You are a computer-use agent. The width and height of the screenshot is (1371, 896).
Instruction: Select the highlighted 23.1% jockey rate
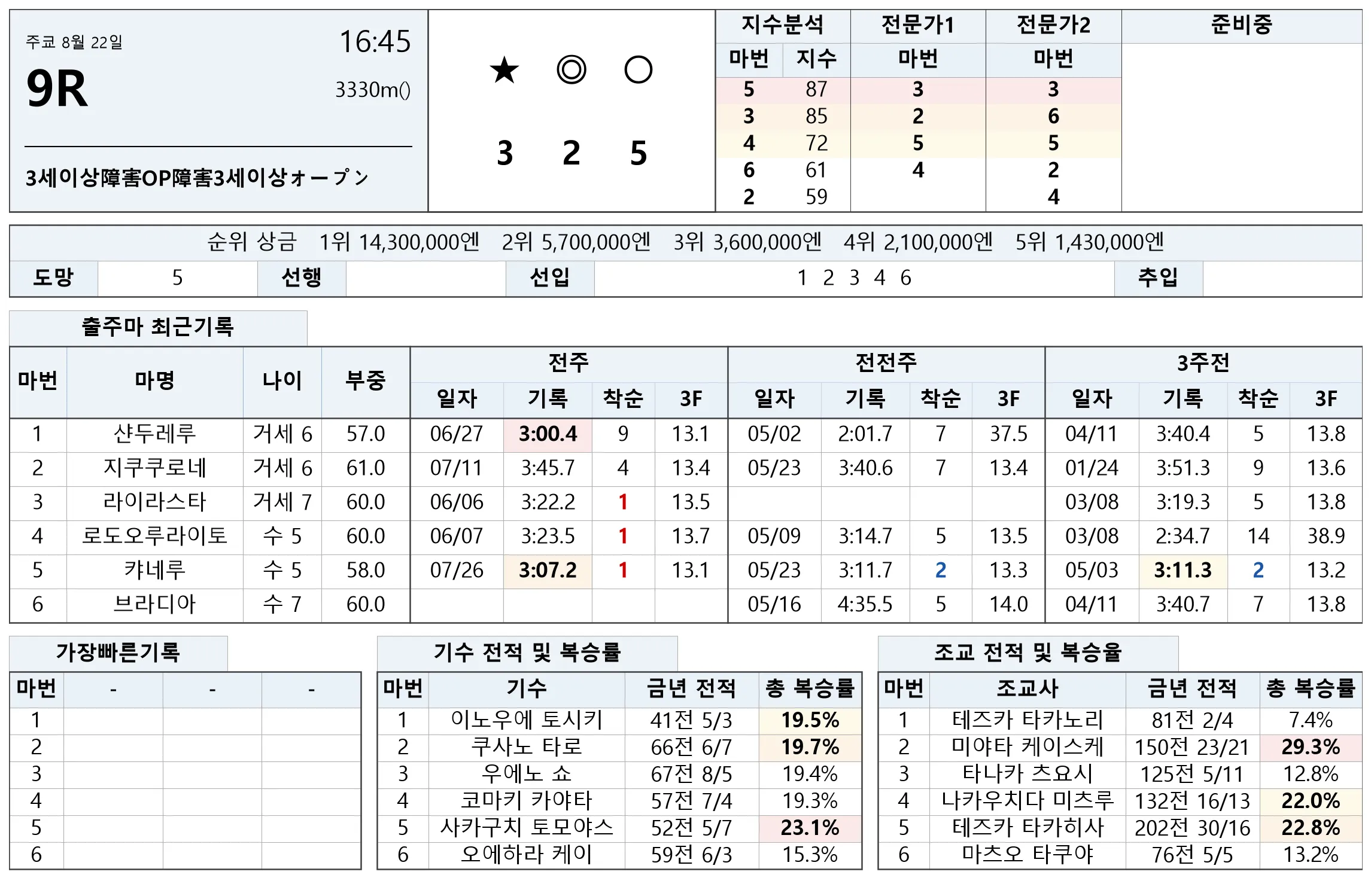pyautogui.click(x=810, y=828)
